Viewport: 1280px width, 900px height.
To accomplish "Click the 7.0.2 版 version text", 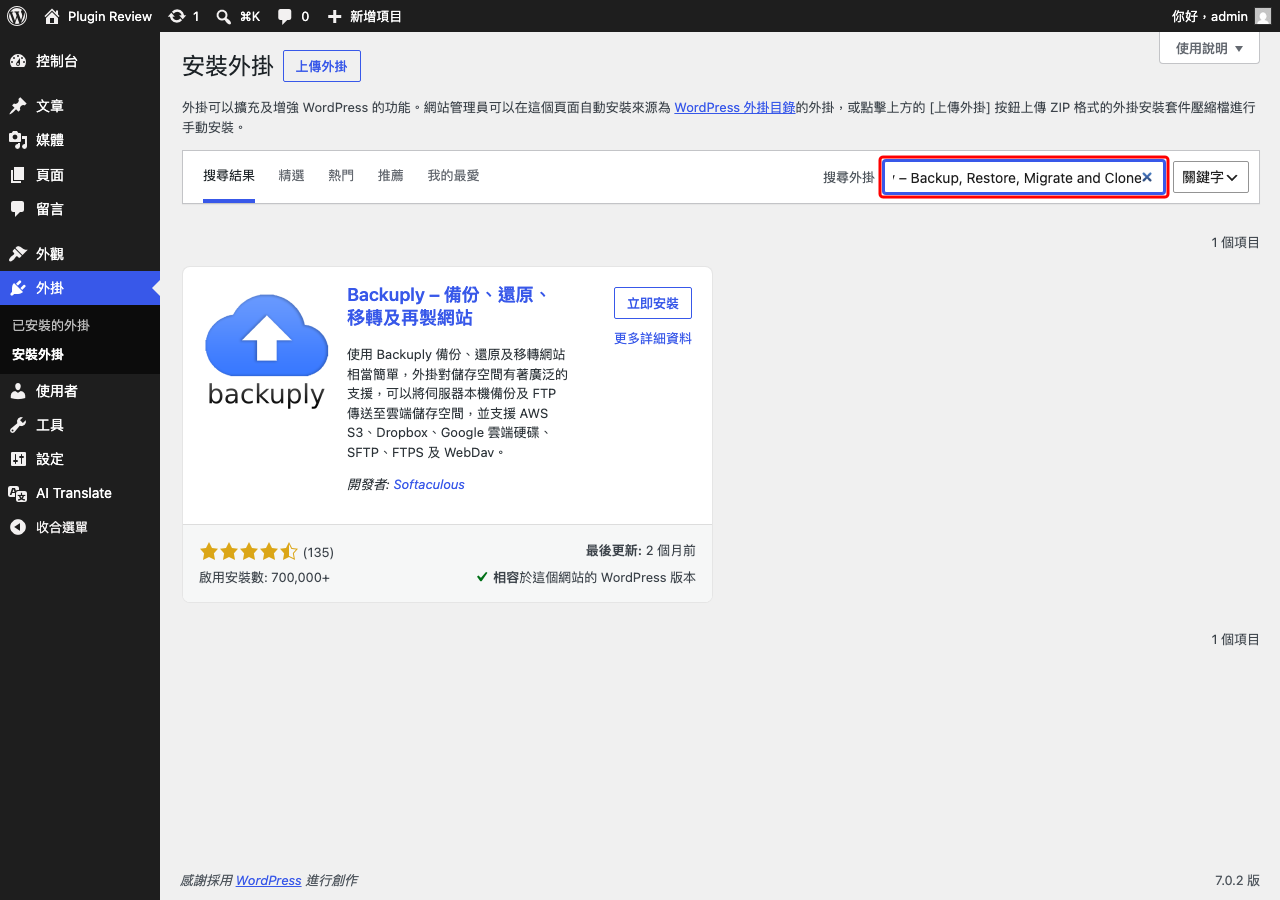I will (x=1237, y=881).
